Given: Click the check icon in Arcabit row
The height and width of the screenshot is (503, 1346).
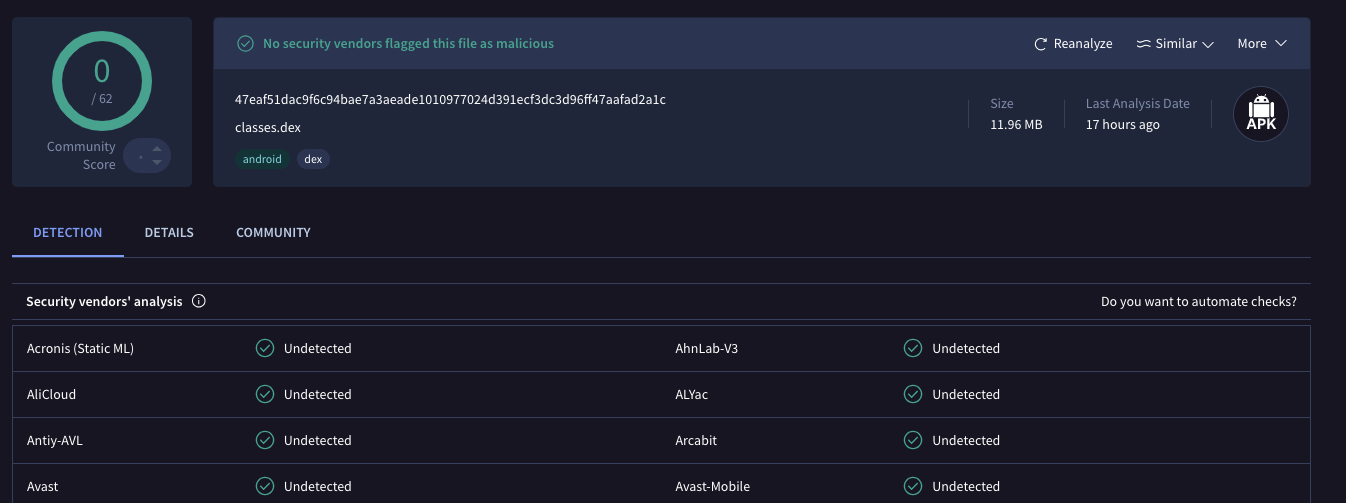Looking at the screenshot, I should (x=913, y=440).
